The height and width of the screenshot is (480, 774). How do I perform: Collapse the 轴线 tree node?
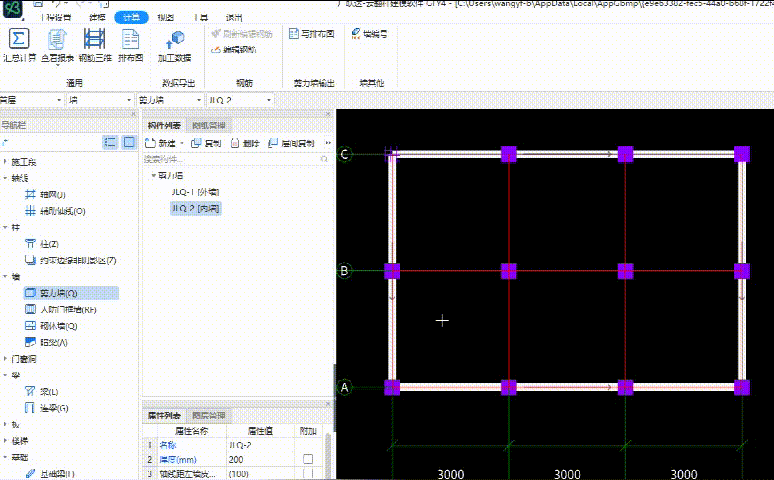point(5,178)
